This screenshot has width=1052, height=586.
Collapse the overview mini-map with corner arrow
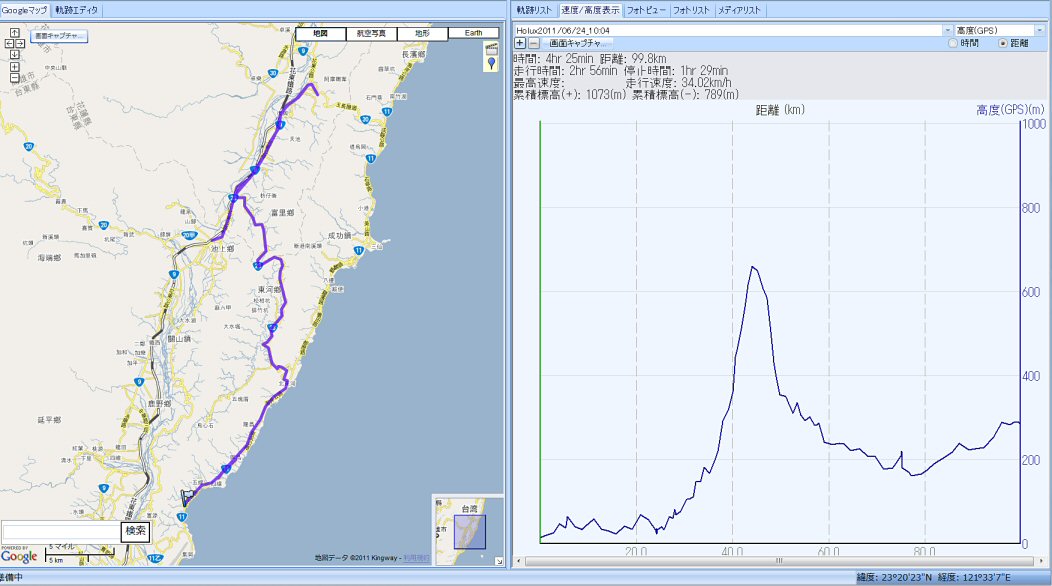(498, 561)
